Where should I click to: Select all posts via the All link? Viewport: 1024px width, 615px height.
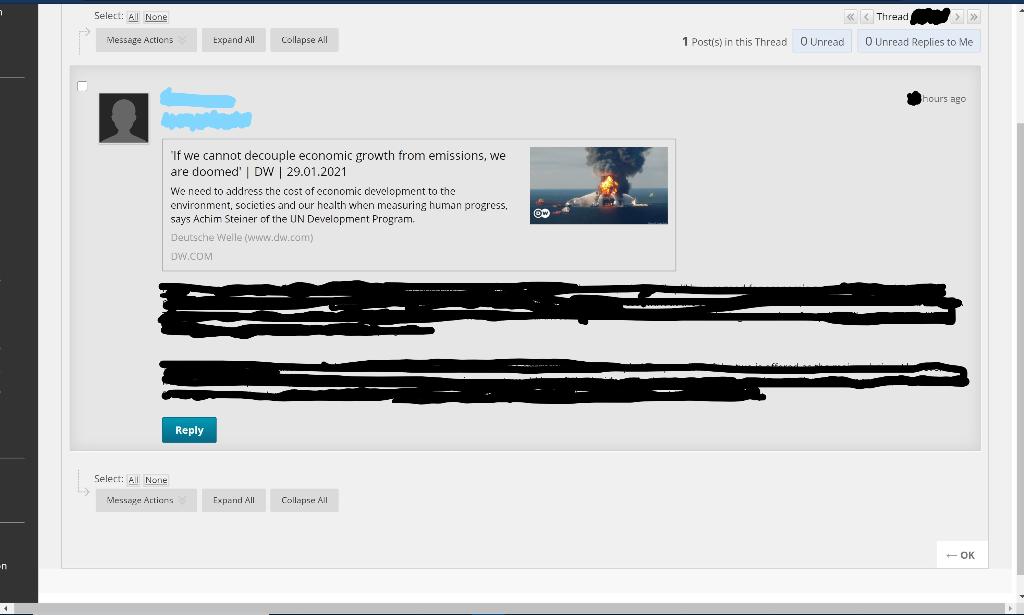point(132,16)
